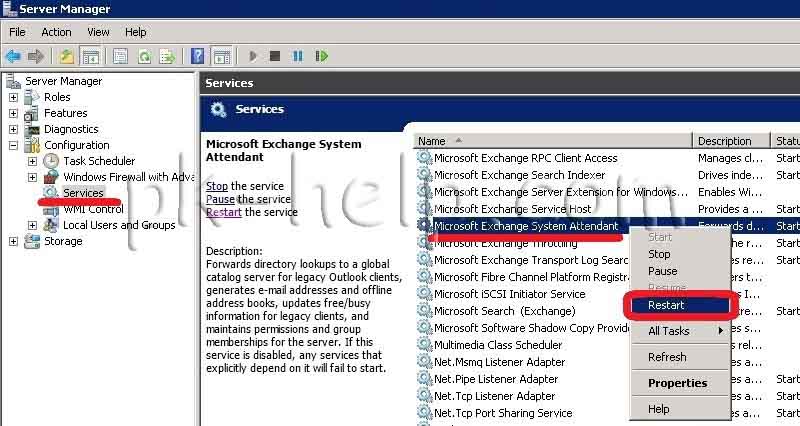Click the Windows Firewall tree icon
Screen dimensions: 800x426
coord(51,177)
